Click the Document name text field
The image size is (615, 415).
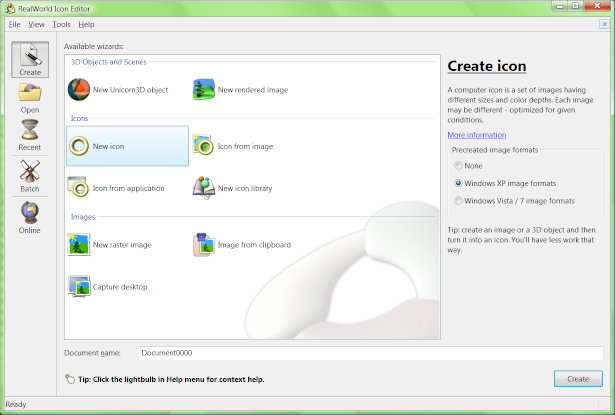tap(370, 353)
